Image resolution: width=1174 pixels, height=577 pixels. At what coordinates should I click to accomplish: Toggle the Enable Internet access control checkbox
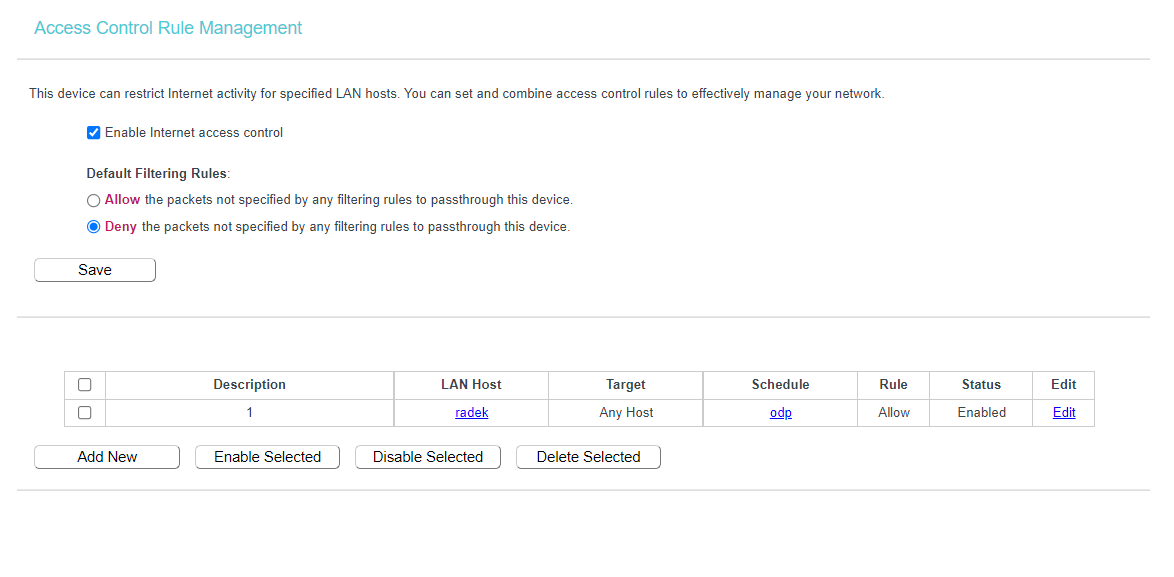point(94,133)
